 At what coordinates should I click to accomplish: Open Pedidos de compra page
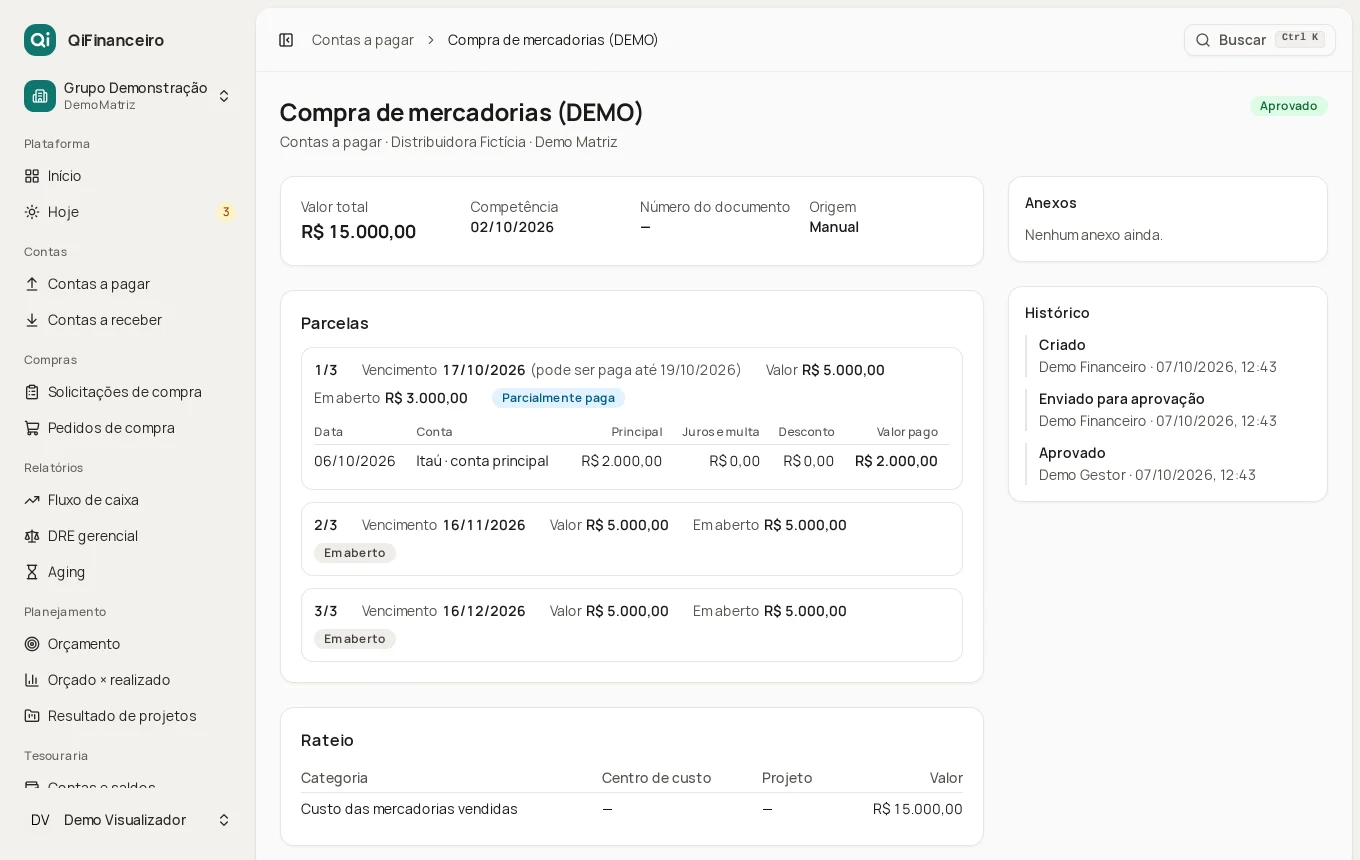tap(128, 428)
